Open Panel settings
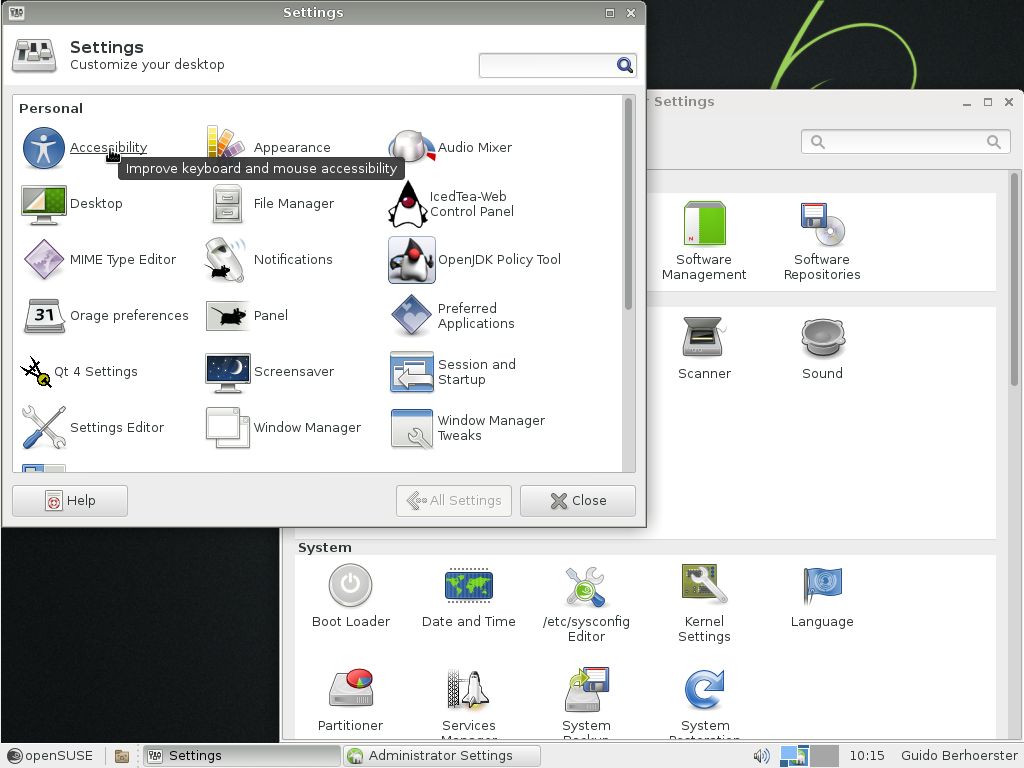The image size is (1024, 768). click(247, 315)
